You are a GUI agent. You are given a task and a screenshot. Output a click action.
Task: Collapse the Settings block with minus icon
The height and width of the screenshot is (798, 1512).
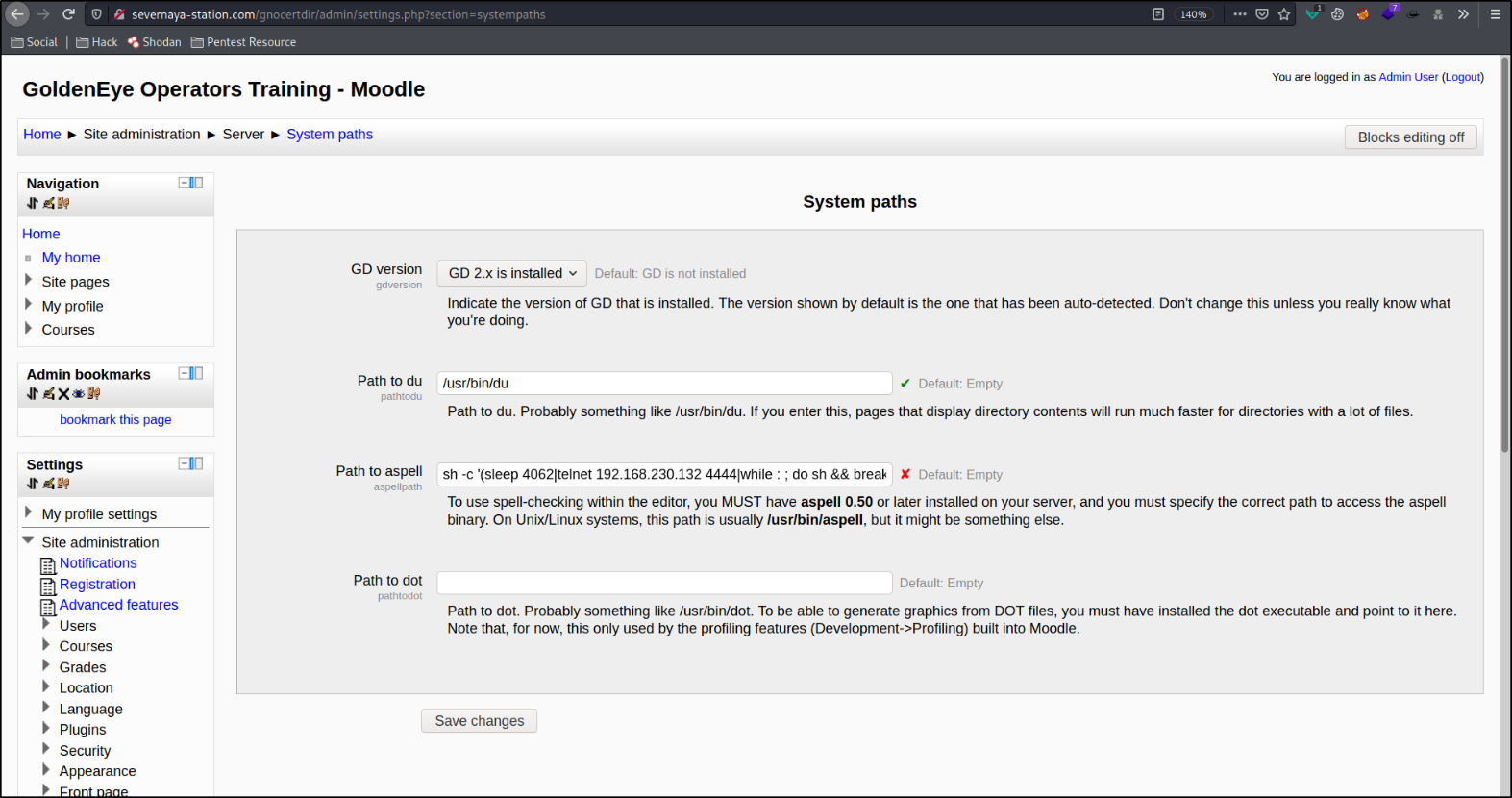[x=184, y=463]
